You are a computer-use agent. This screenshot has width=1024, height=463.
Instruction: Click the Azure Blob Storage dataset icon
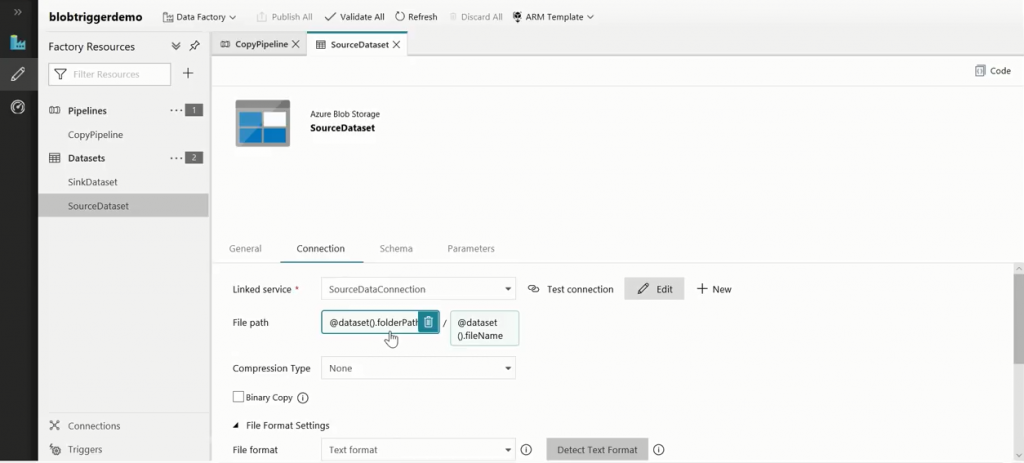[x=263, y=123]
